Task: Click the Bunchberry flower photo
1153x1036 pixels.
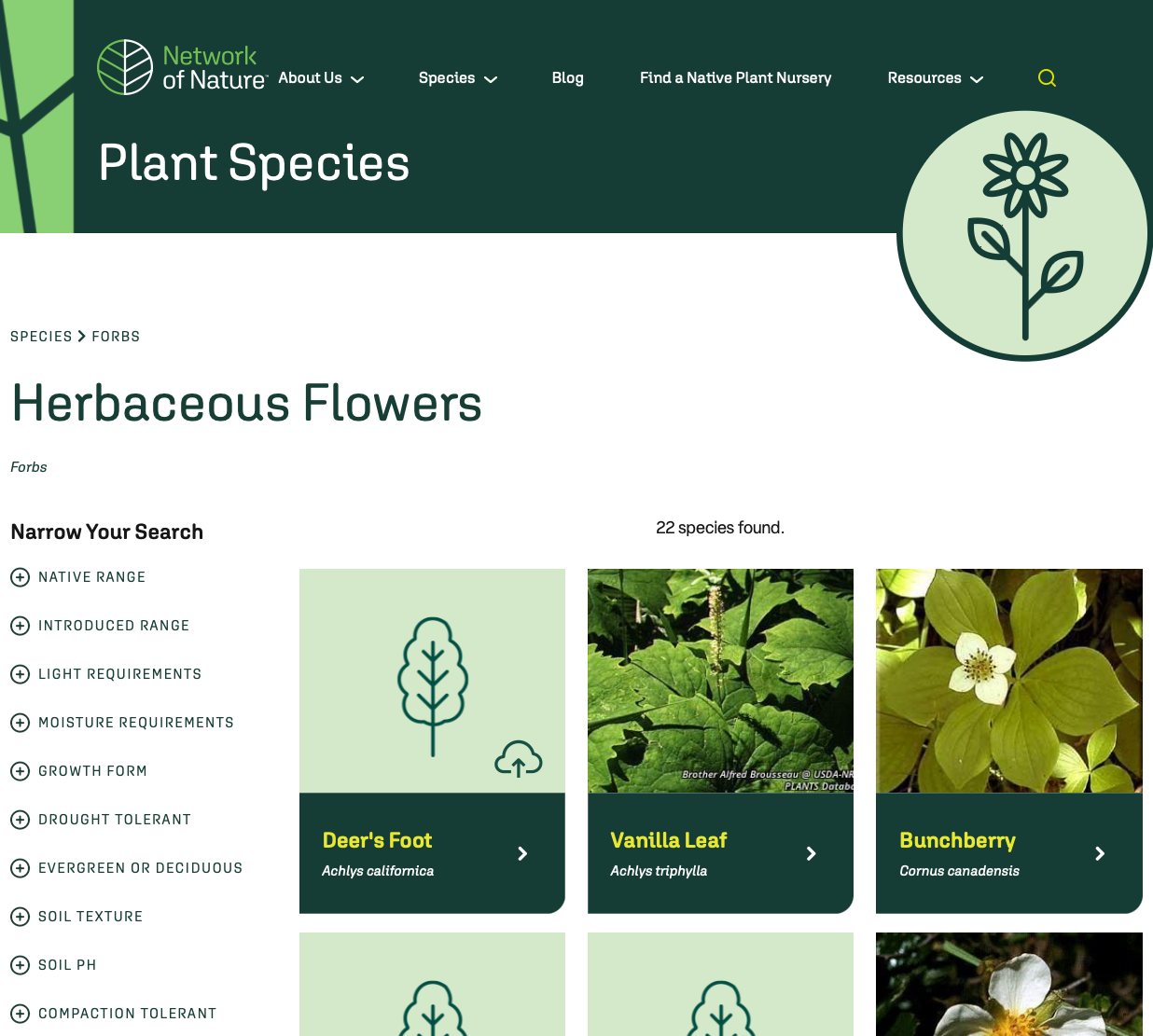Action: pos(1008,681)
